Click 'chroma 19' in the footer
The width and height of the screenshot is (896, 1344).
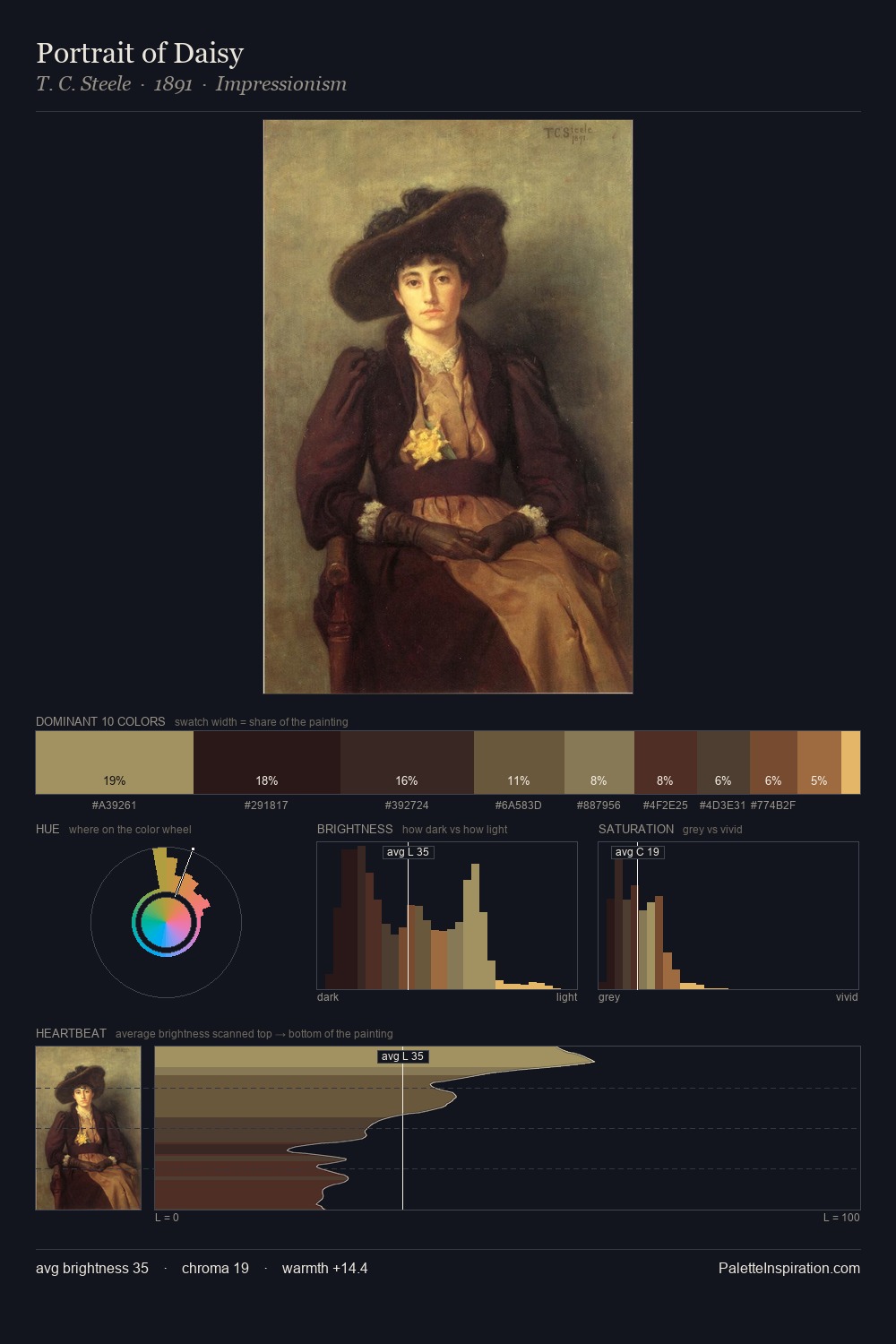[215, 1268]
